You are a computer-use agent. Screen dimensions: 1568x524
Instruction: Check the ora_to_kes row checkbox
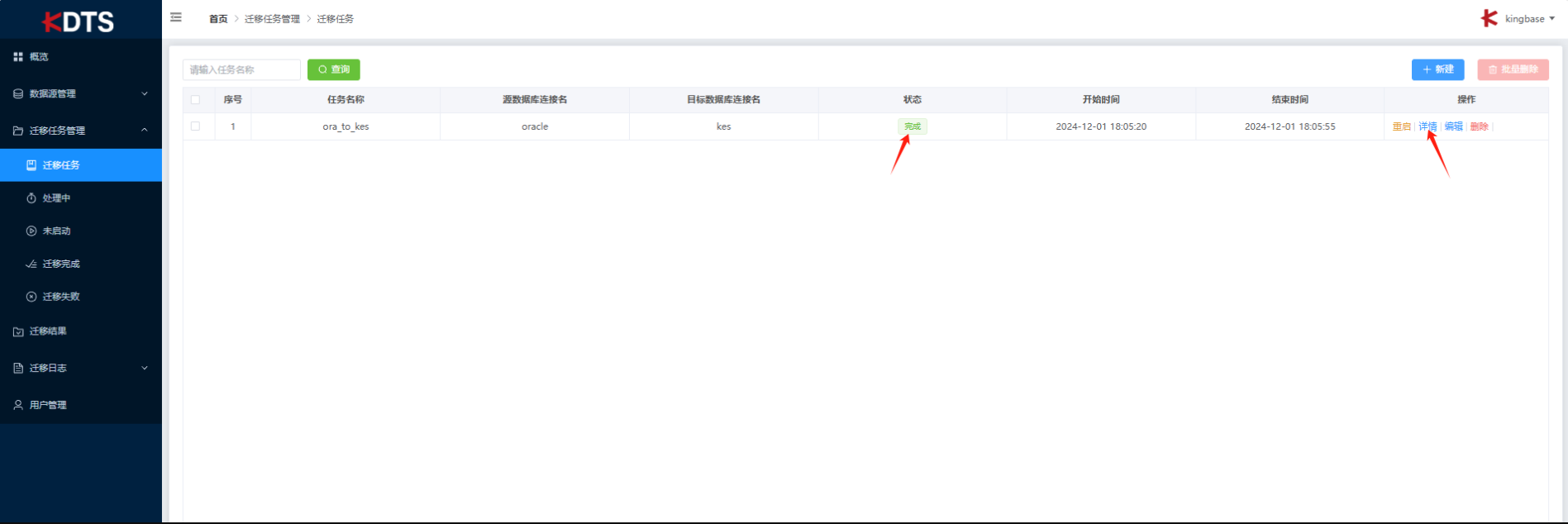pos(195,126)
